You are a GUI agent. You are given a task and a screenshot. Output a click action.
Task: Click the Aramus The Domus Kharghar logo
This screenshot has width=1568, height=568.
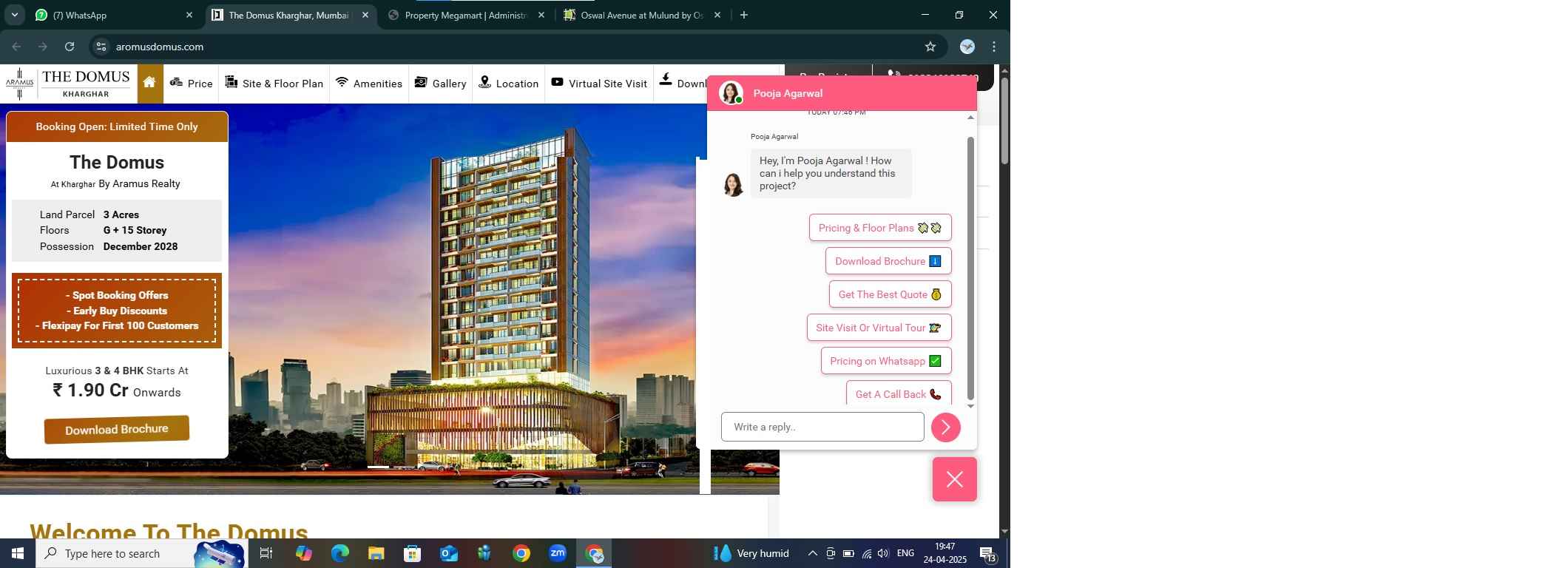[68, 84]
